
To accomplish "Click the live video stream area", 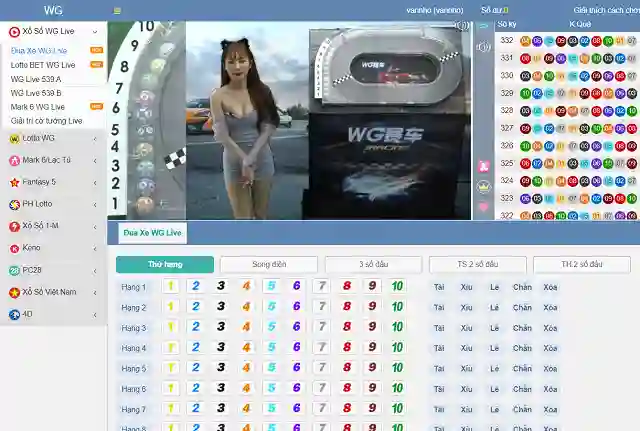I will click(289, 120).
